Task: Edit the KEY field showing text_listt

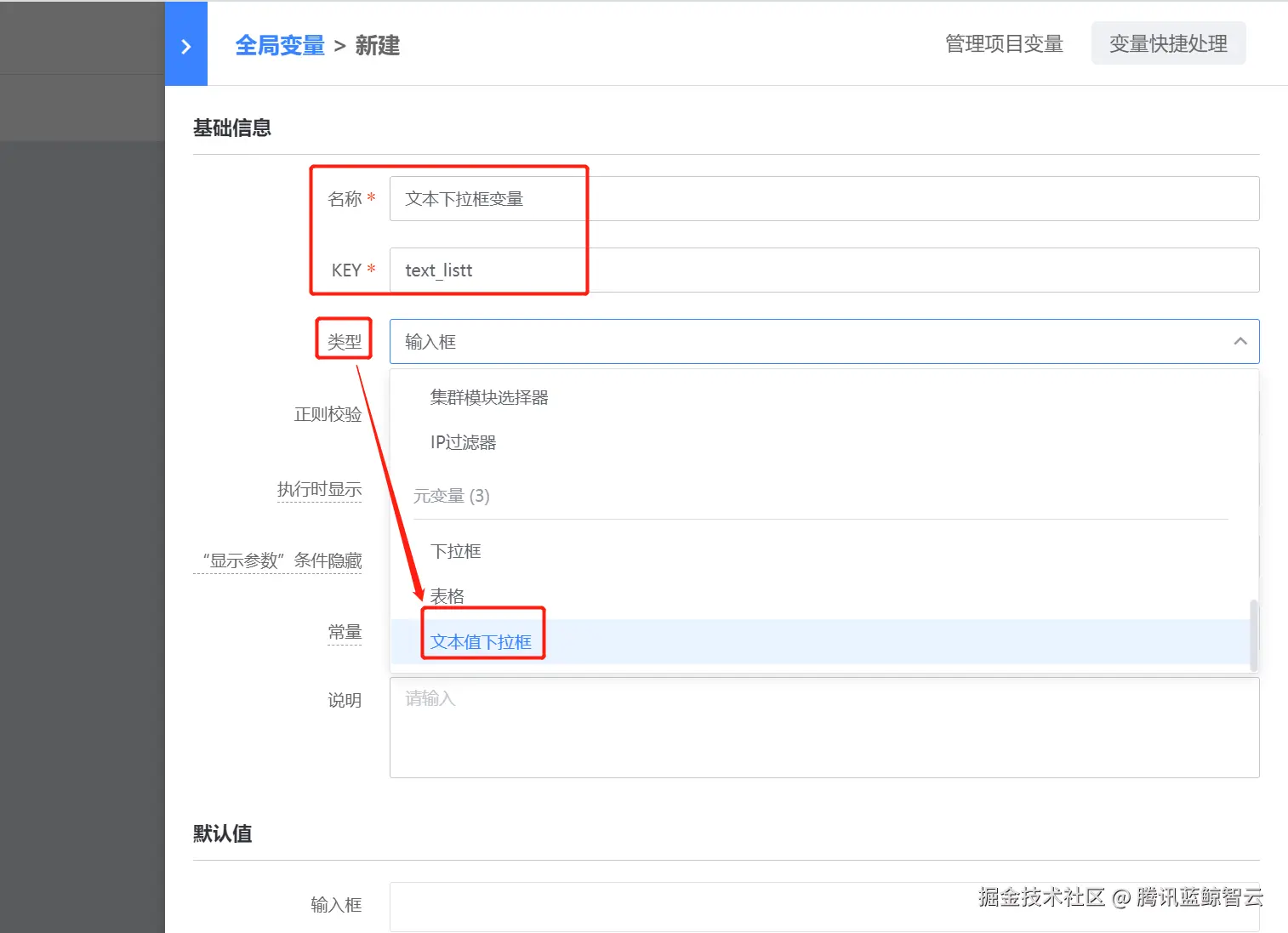Action: click(x=596, y=270)
